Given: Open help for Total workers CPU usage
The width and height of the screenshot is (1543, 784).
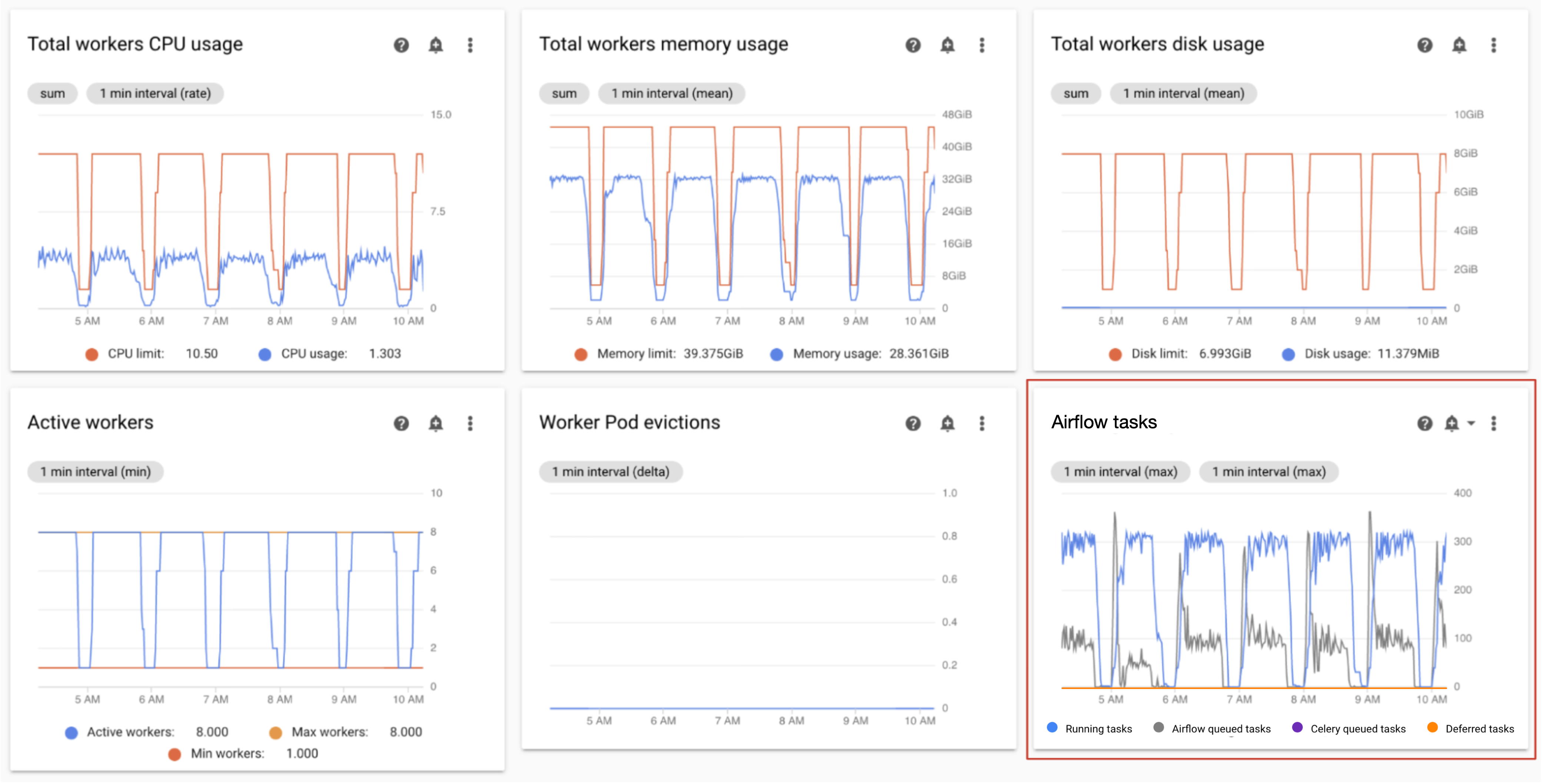Looking at the screenshot, I should [401, 45].
